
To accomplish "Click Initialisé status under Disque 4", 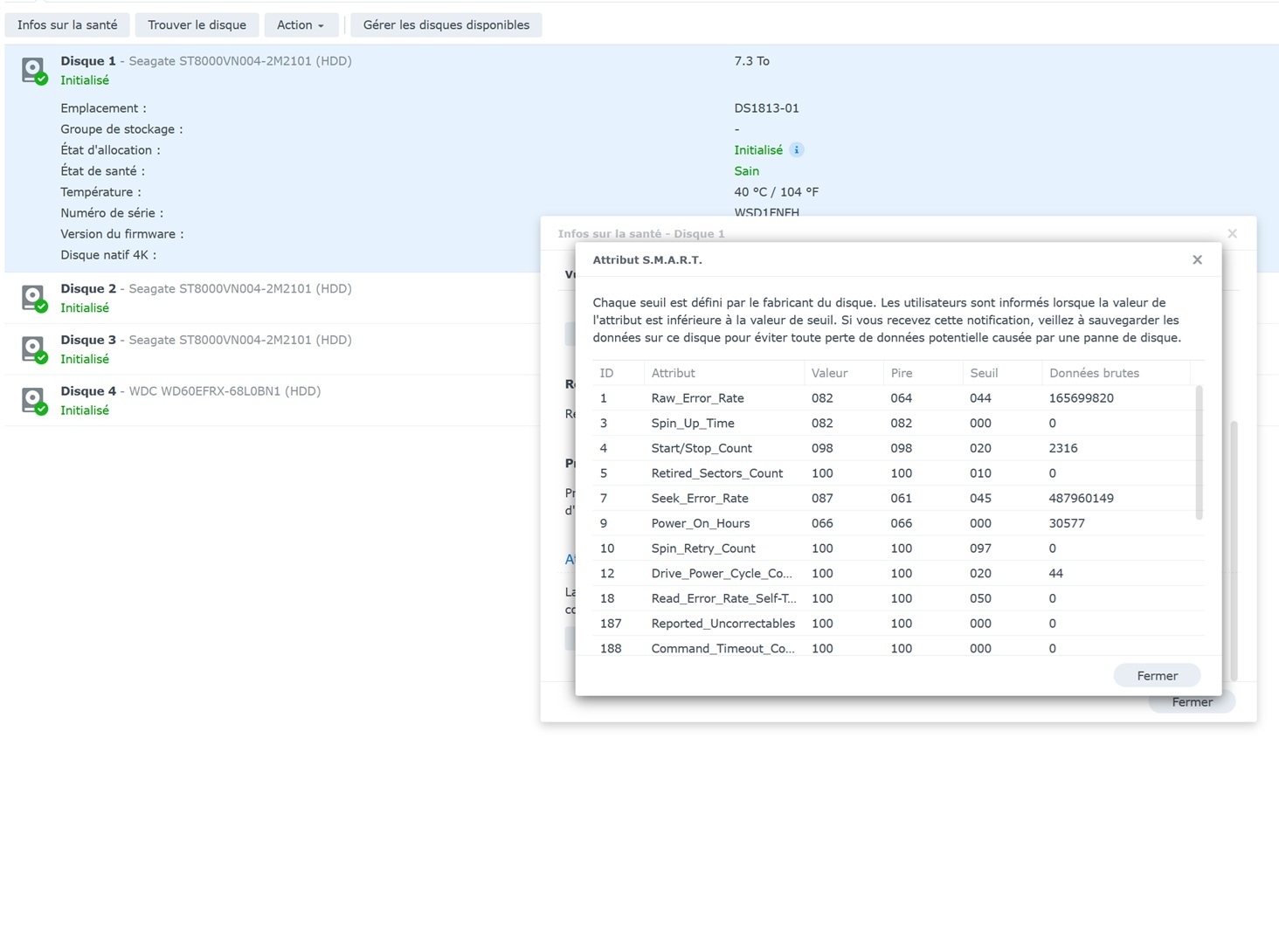I will point(85,410).
